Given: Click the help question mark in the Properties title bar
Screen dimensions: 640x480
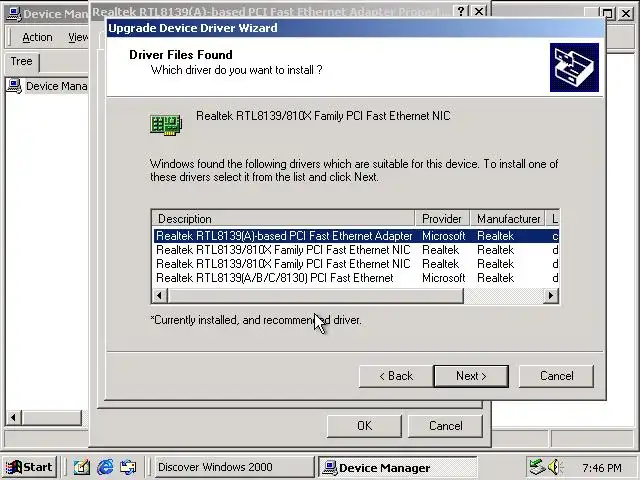Looking at the screenshot, I should point(461,11).
